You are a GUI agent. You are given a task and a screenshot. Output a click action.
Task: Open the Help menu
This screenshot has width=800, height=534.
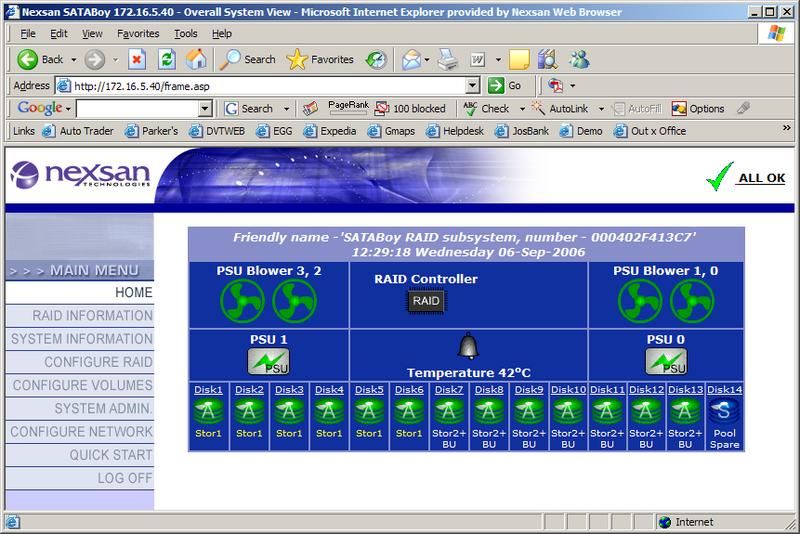click(x=221, y=34)
